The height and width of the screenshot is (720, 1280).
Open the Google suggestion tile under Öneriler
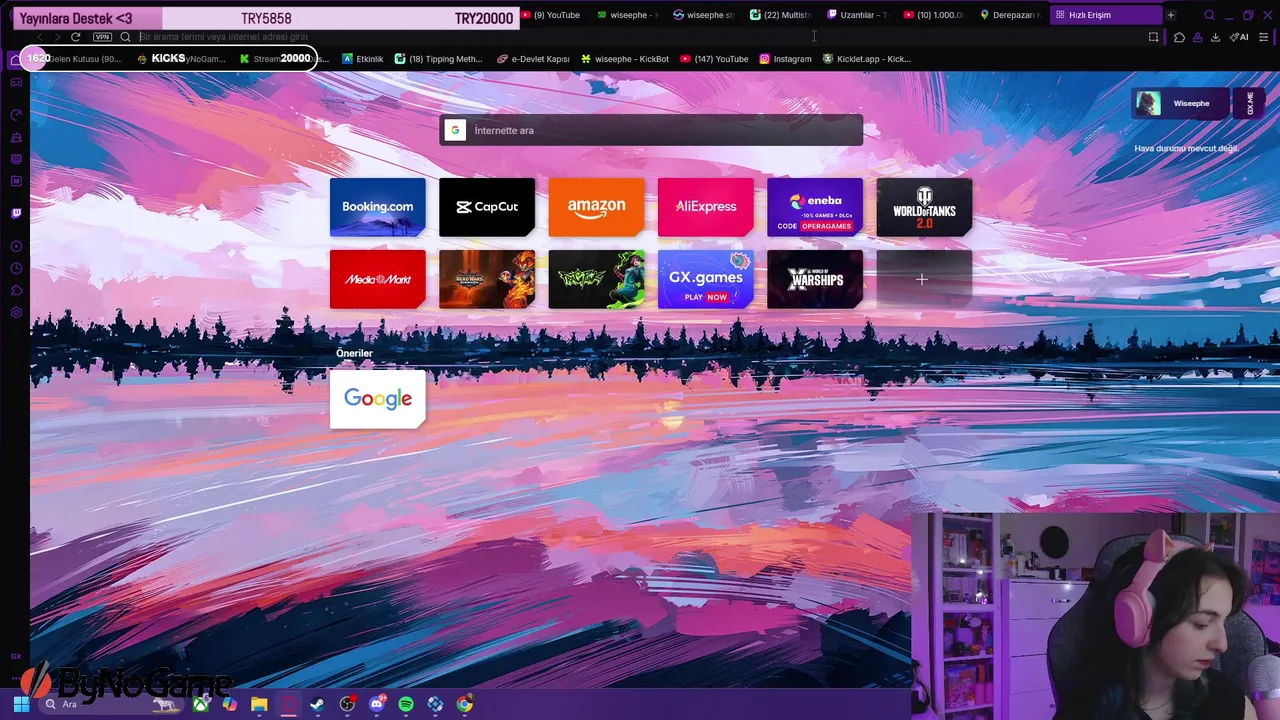coord(377,399)
